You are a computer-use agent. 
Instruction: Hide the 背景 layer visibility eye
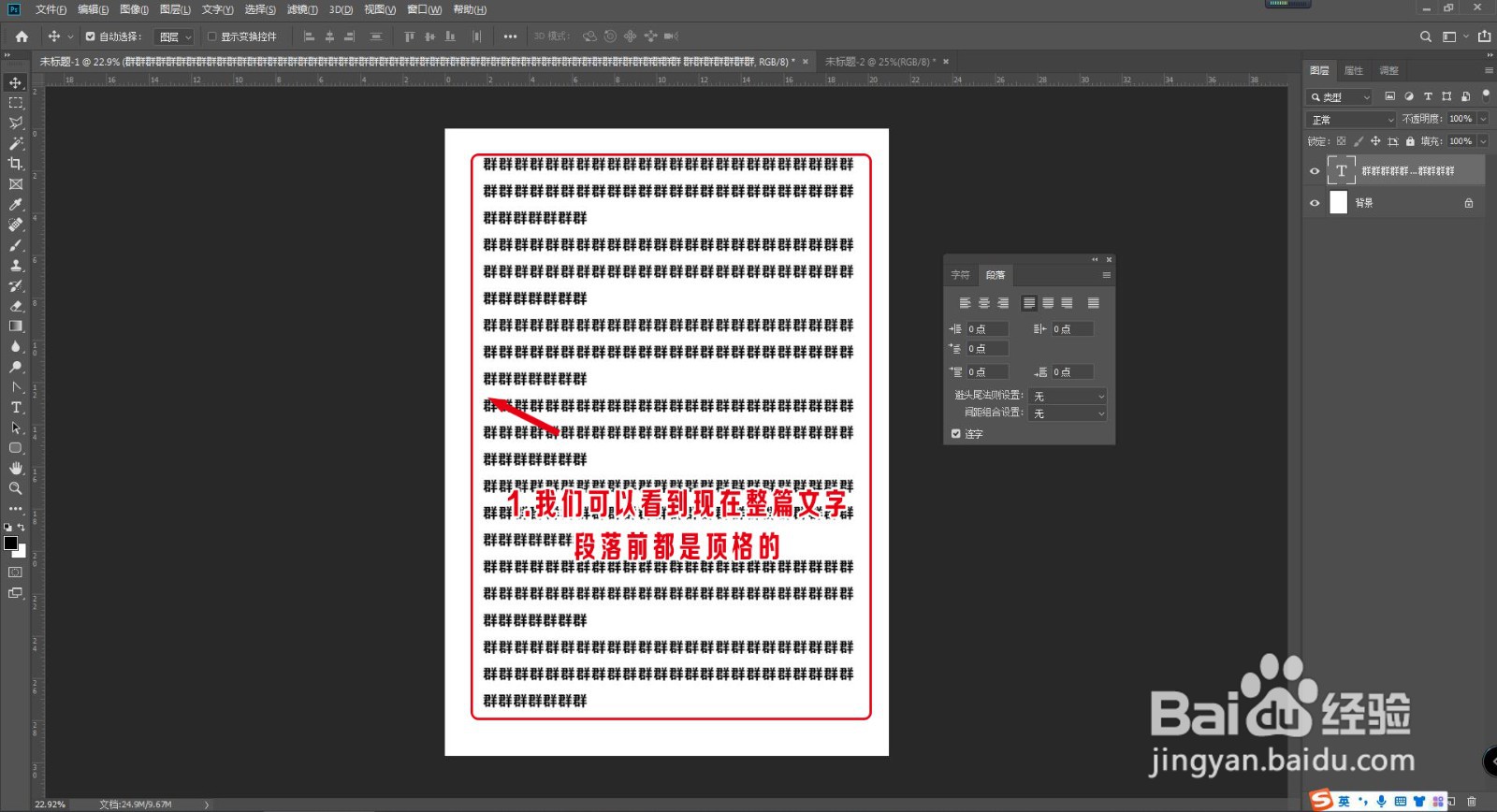(1315, 202)
